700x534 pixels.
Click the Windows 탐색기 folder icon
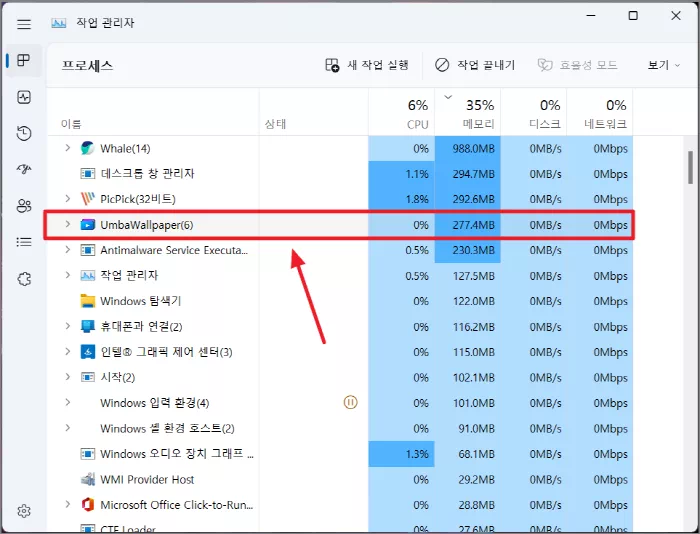[88, 301]
